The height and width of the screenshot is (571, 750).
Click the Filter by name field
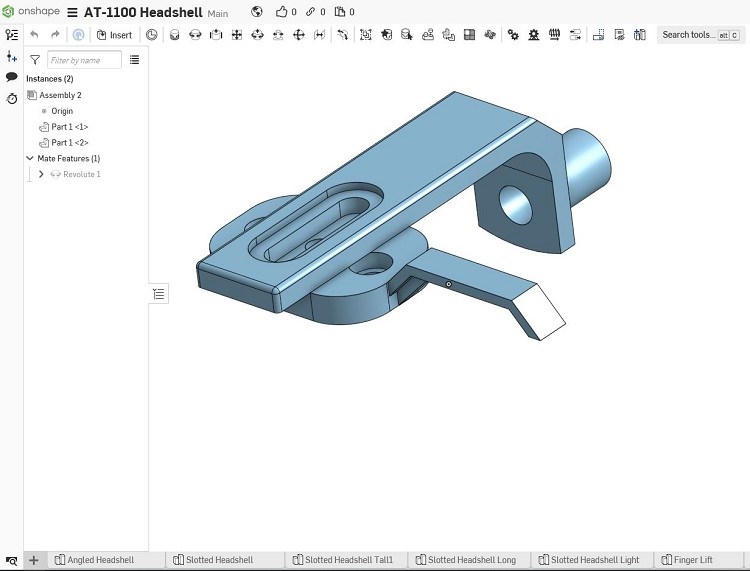coord(84,60)
